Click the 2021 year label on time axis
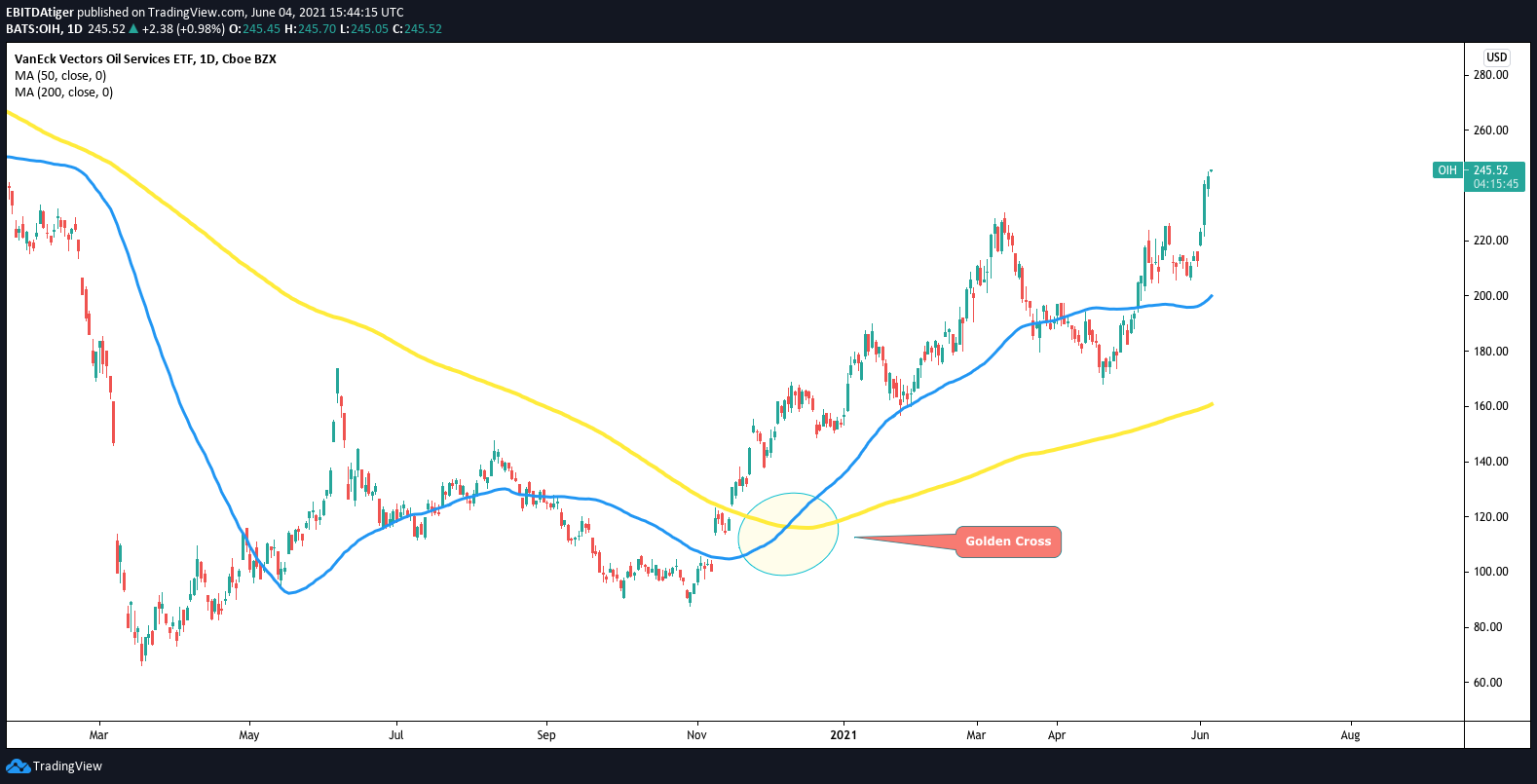Screen dimensions: 1537x784 (x=843, y=735)
